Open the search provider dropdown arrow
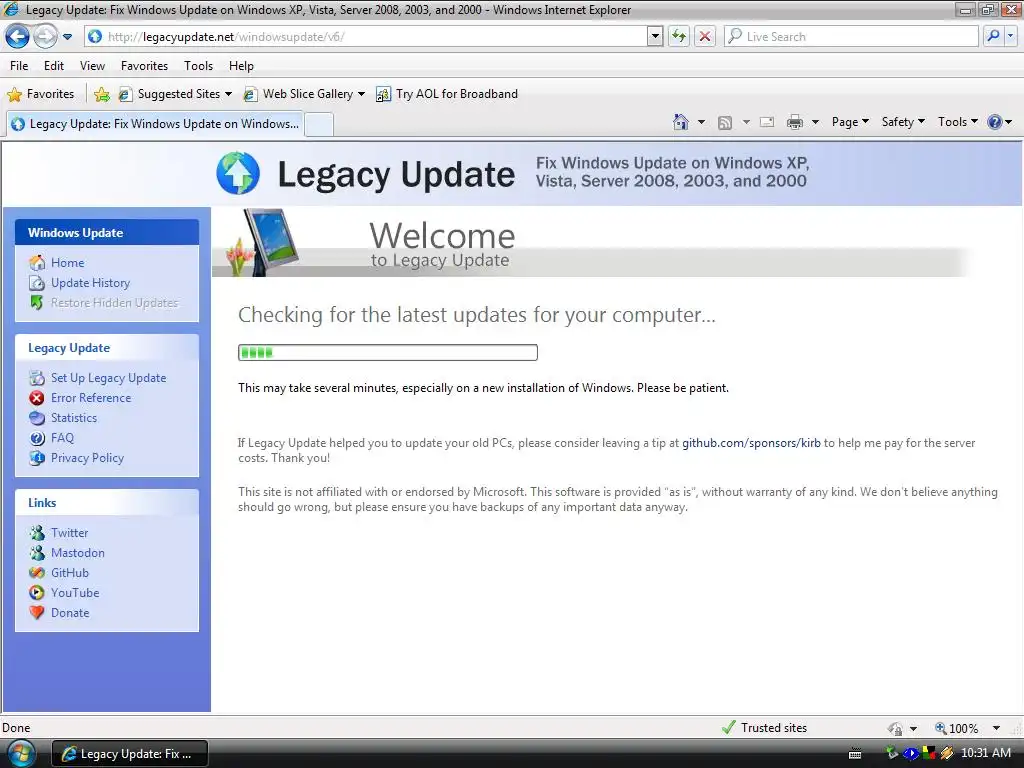The width and height of the screenshot is (1024, 768). point(1011,37)
